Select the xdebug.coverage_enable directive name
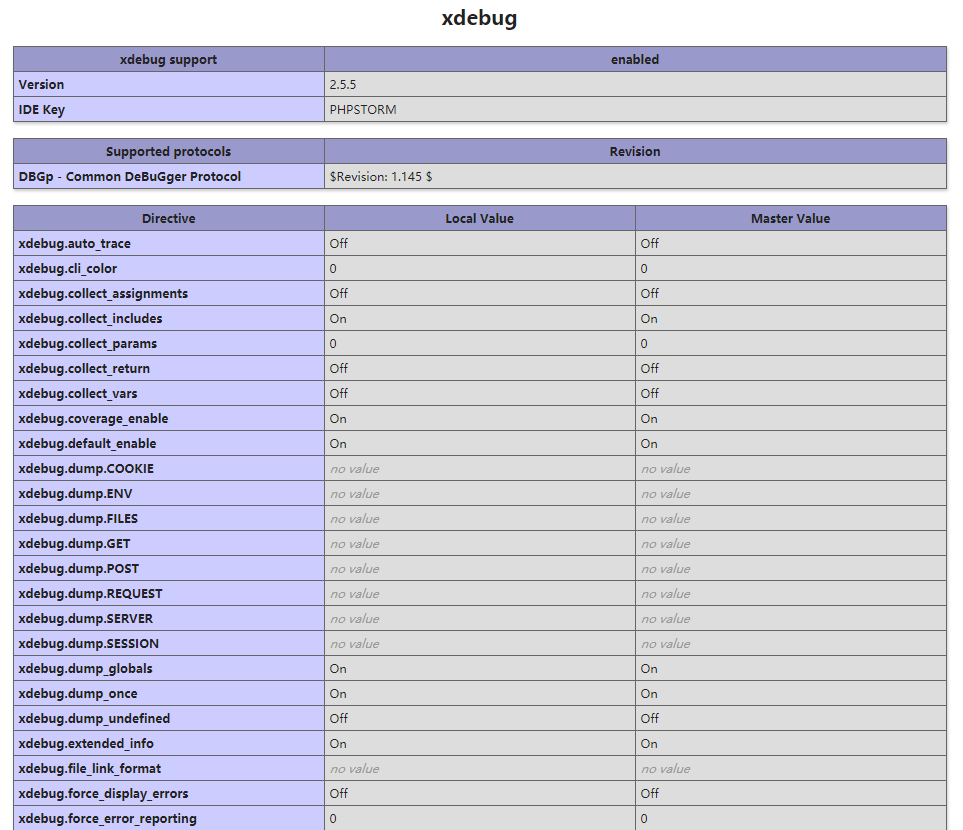 tap(93, 419)
